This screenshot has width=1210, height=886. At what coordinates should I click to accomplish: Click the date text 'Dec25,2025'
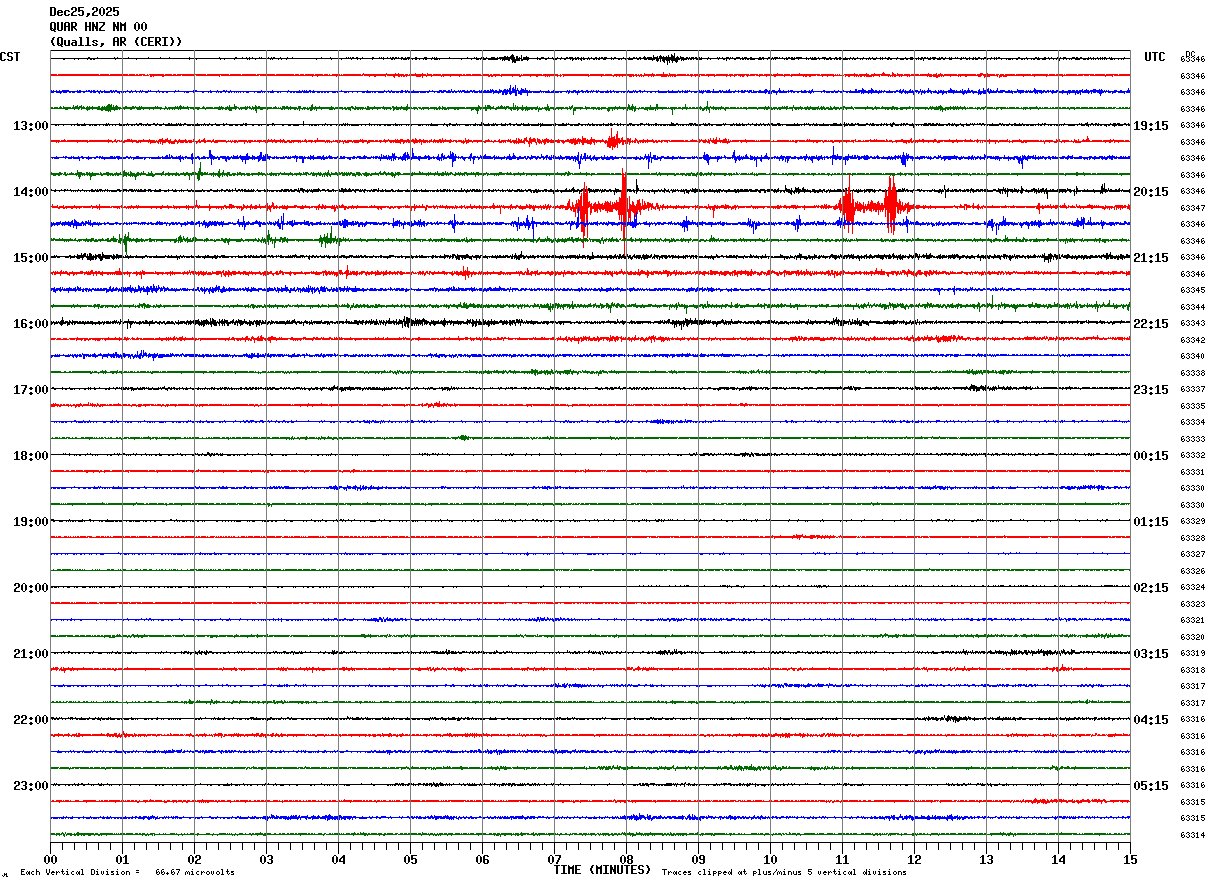[84, 12]
